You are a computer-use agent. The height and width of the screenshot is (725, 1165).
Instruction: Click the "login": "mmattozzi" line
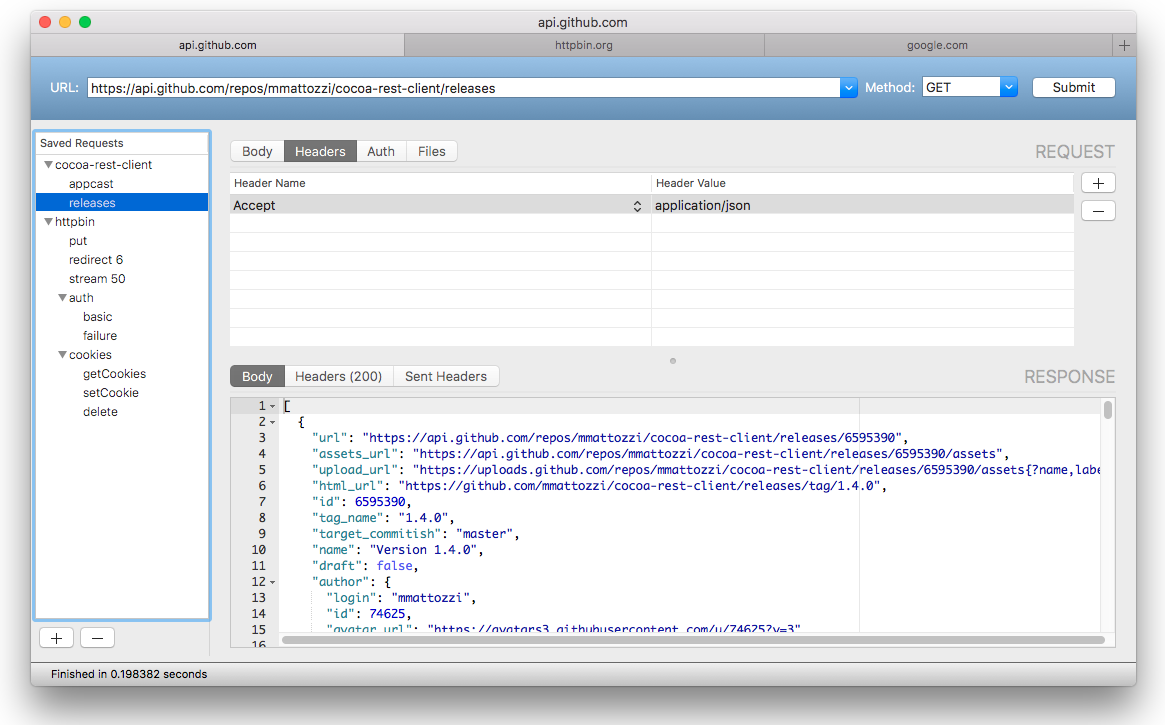[401, 598]
